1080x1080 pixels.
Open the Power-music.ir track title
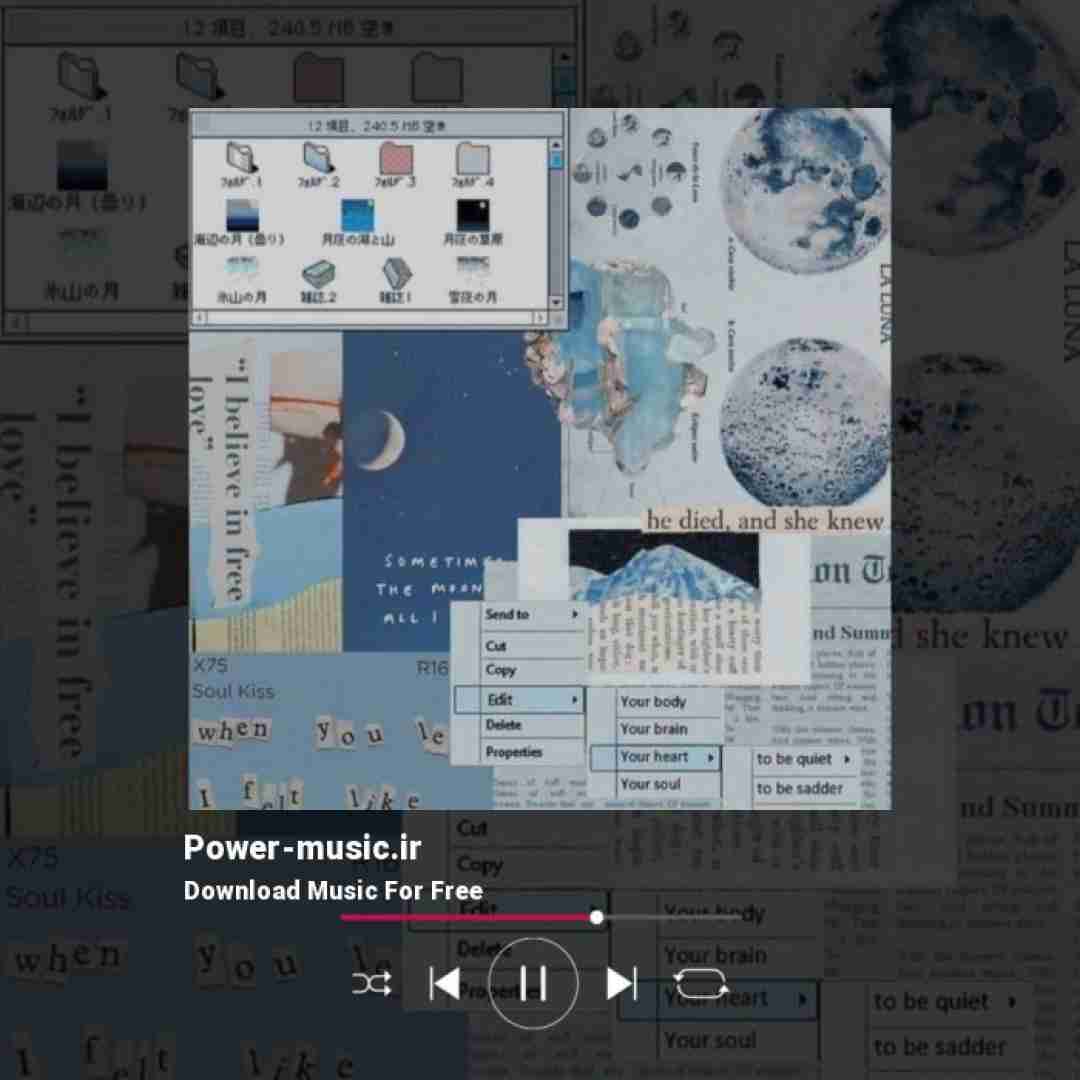tap(302, 848)
